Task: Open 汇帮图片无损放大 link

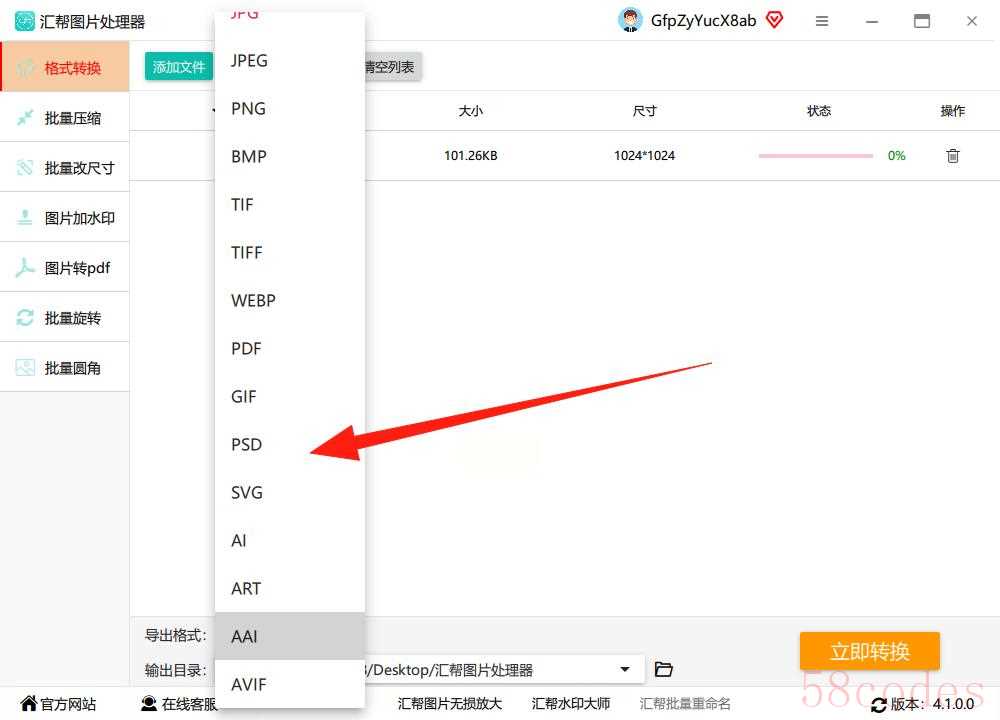Action: (x=450, y=703)
